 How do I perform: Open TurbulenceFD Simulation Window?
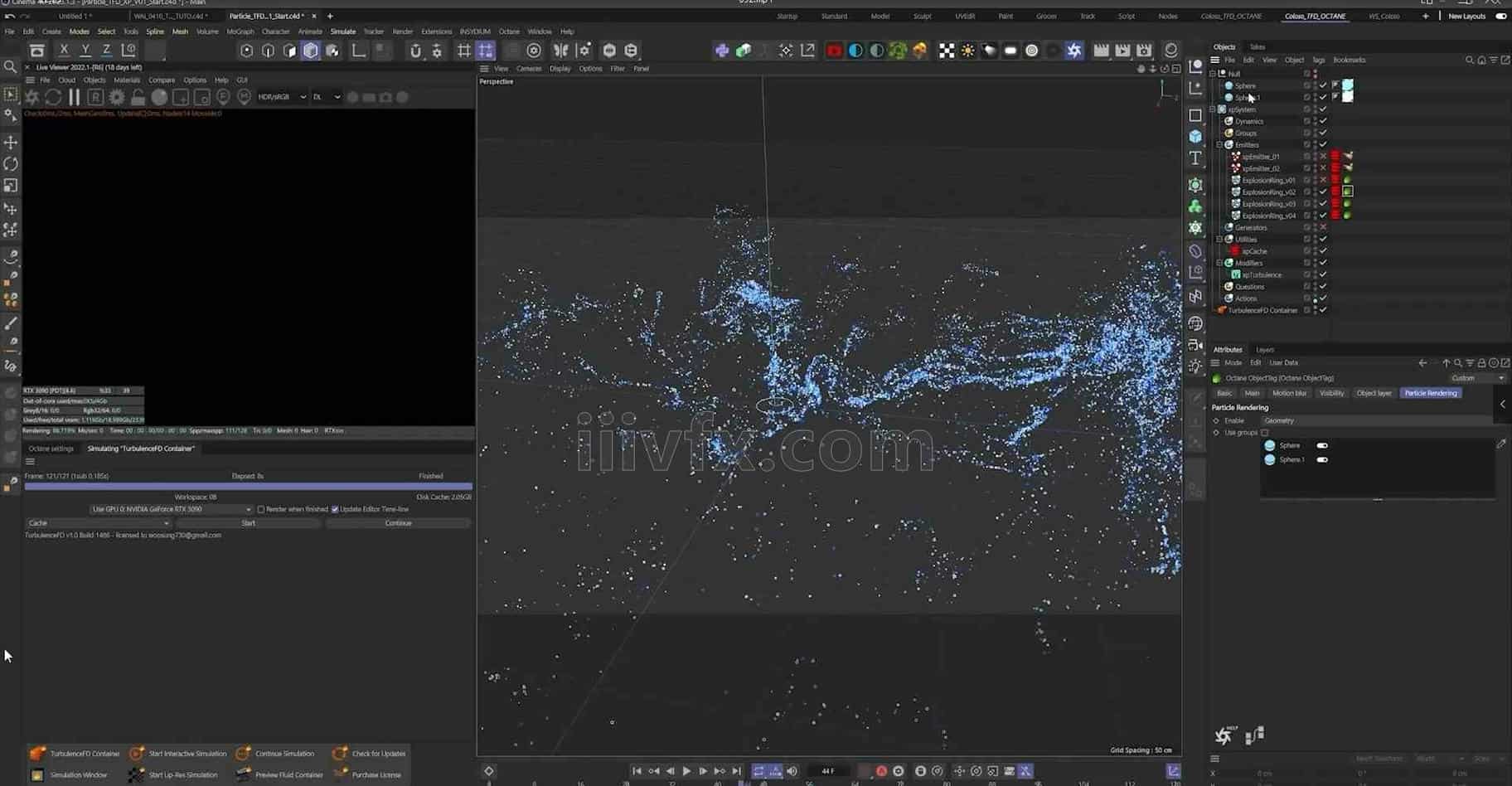pyautogui.click(x=78, y=775)
